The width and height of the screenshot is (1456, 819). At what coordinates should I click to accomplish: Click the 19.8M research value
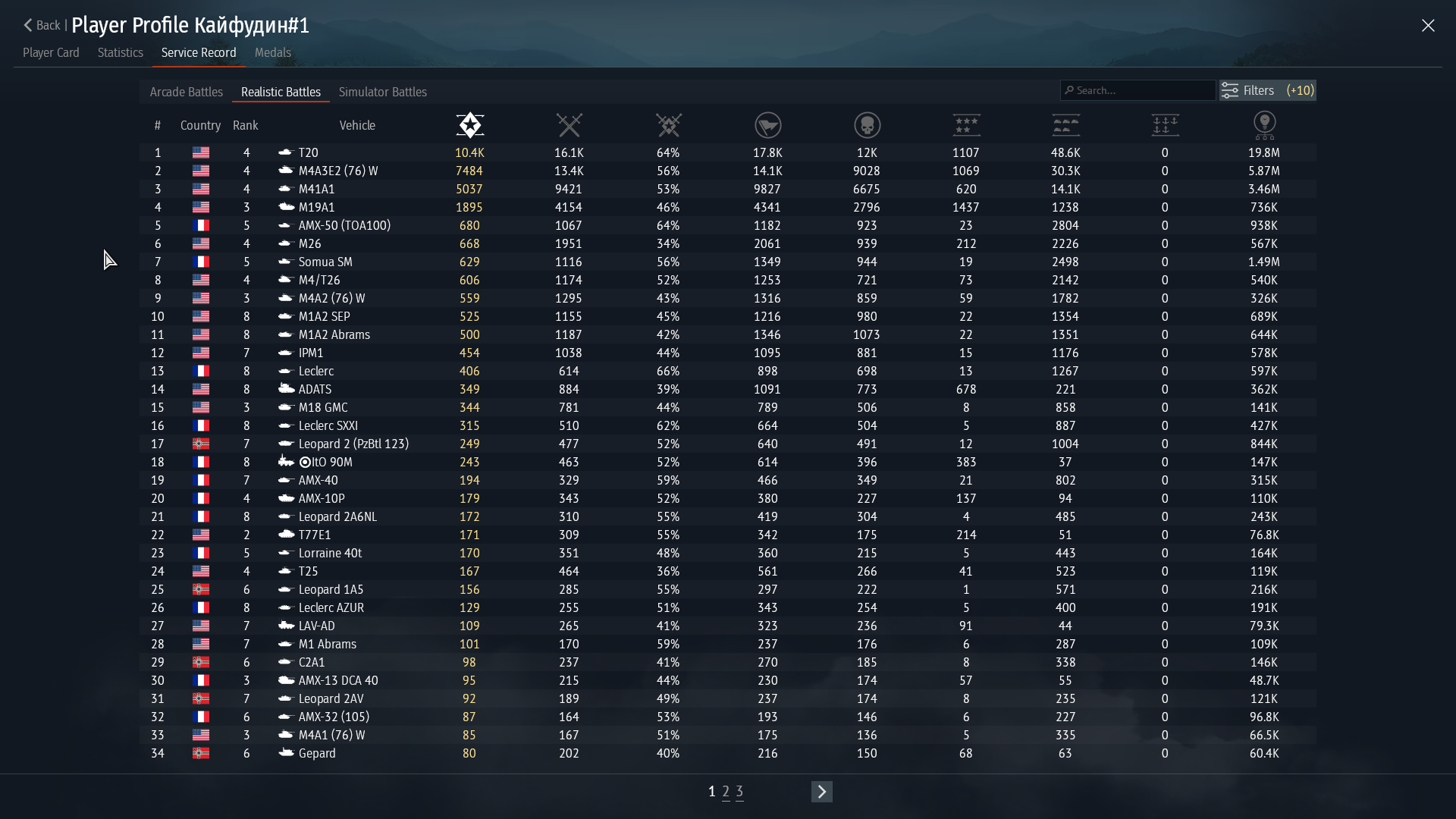click(1264, 152)
